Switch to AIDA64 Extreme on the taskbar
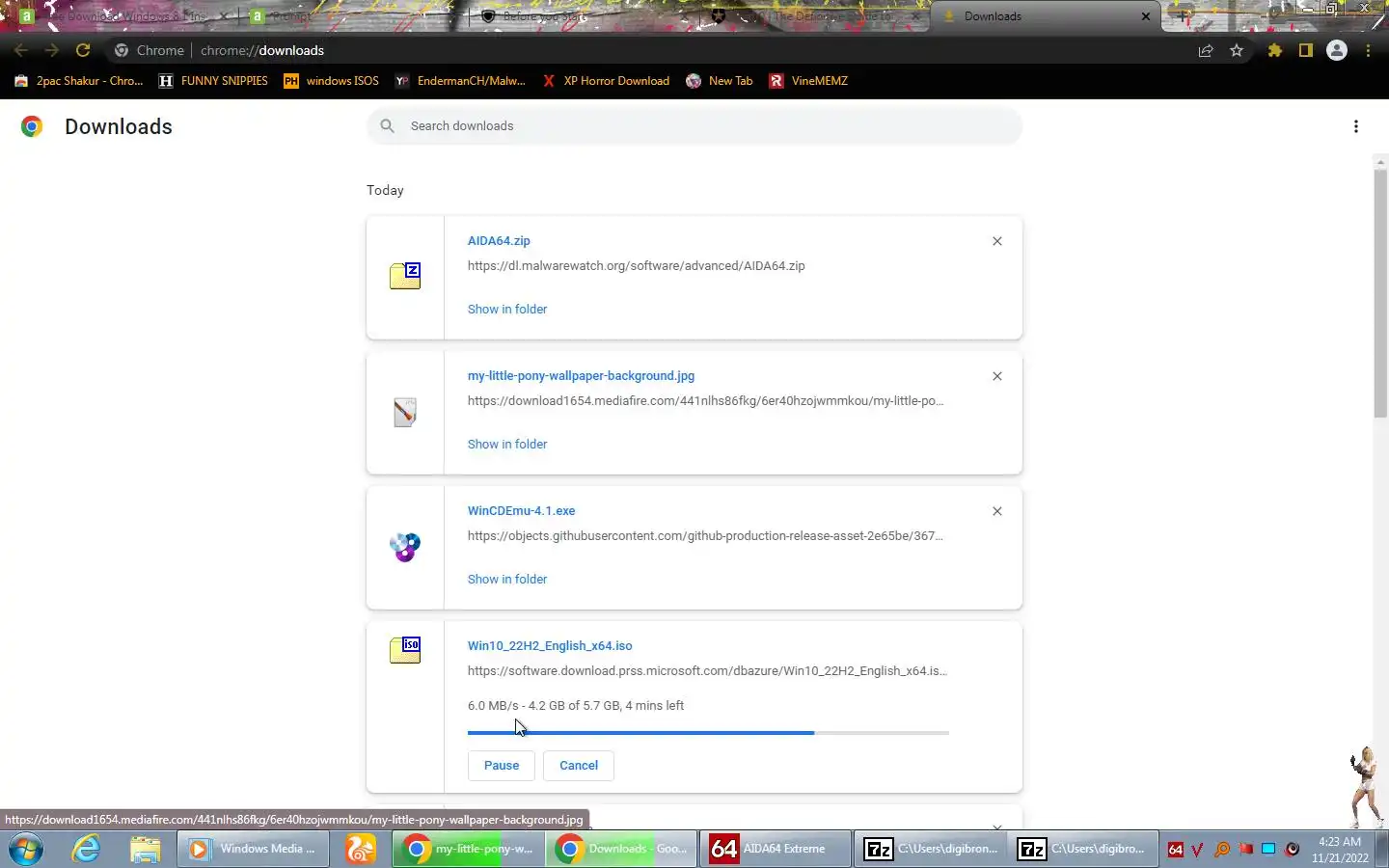The image size is (1389, 868). (x=776, y=850)
